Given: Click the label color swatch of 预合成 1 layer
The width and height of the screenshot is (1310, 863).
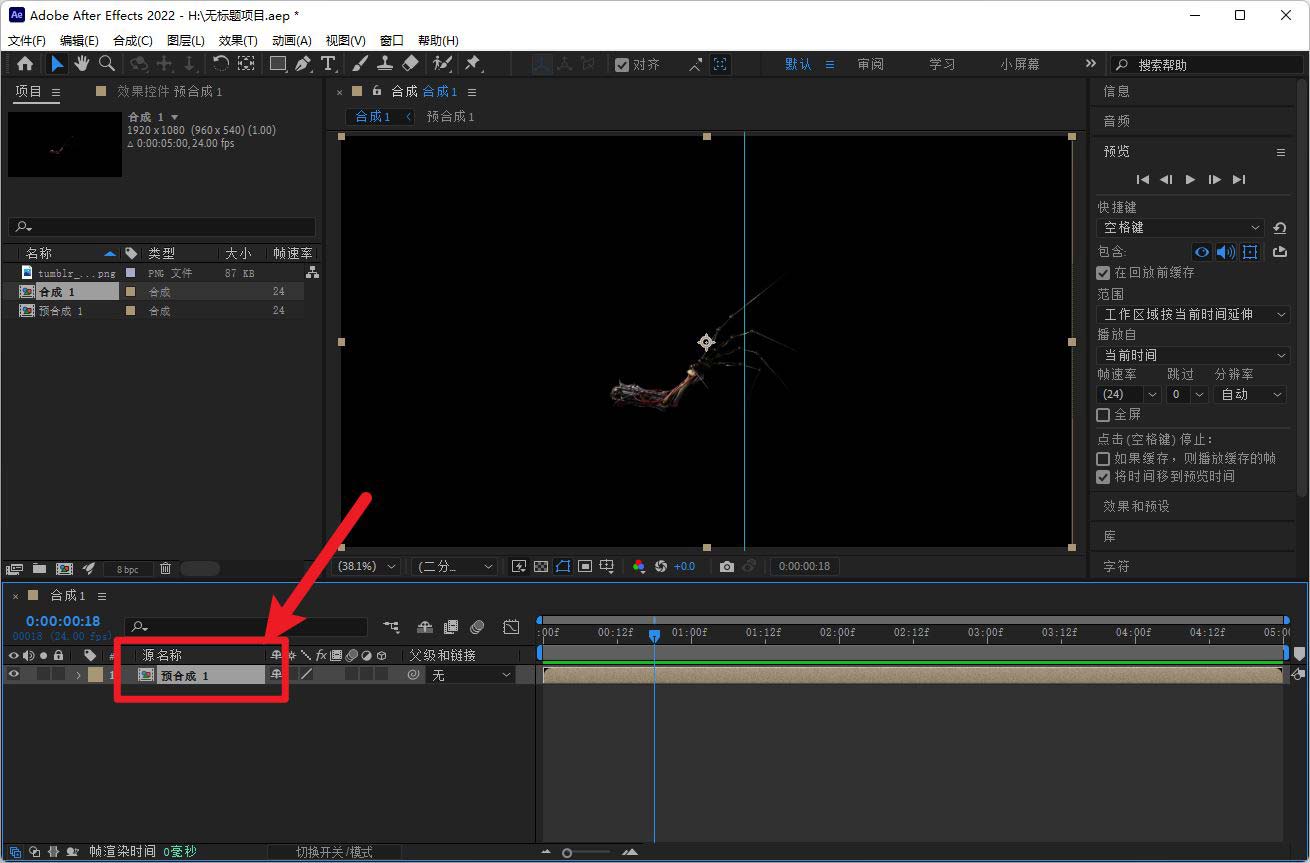Looking at the screenshot, I should [95, 675].
